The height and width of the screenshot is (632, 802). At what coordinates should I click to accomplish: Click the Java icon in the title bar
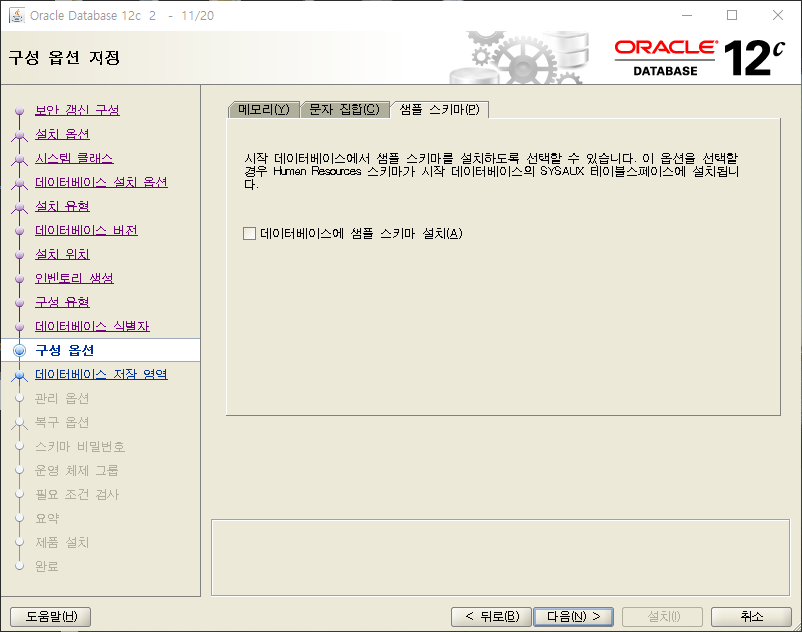(x=16, y=15)
